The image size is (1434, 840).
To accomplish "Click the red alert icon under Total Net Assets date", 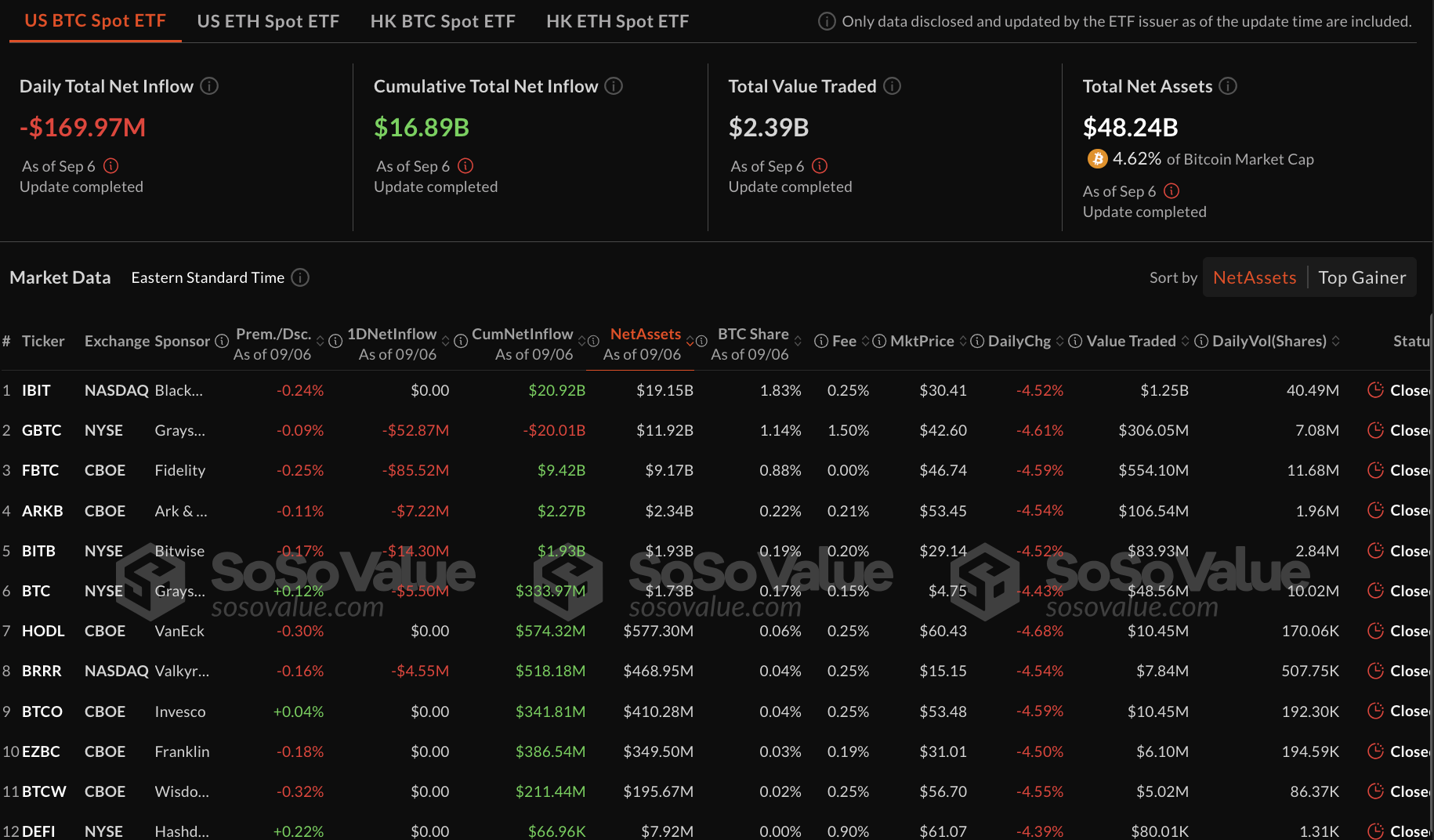I will tap(1171, 190).
